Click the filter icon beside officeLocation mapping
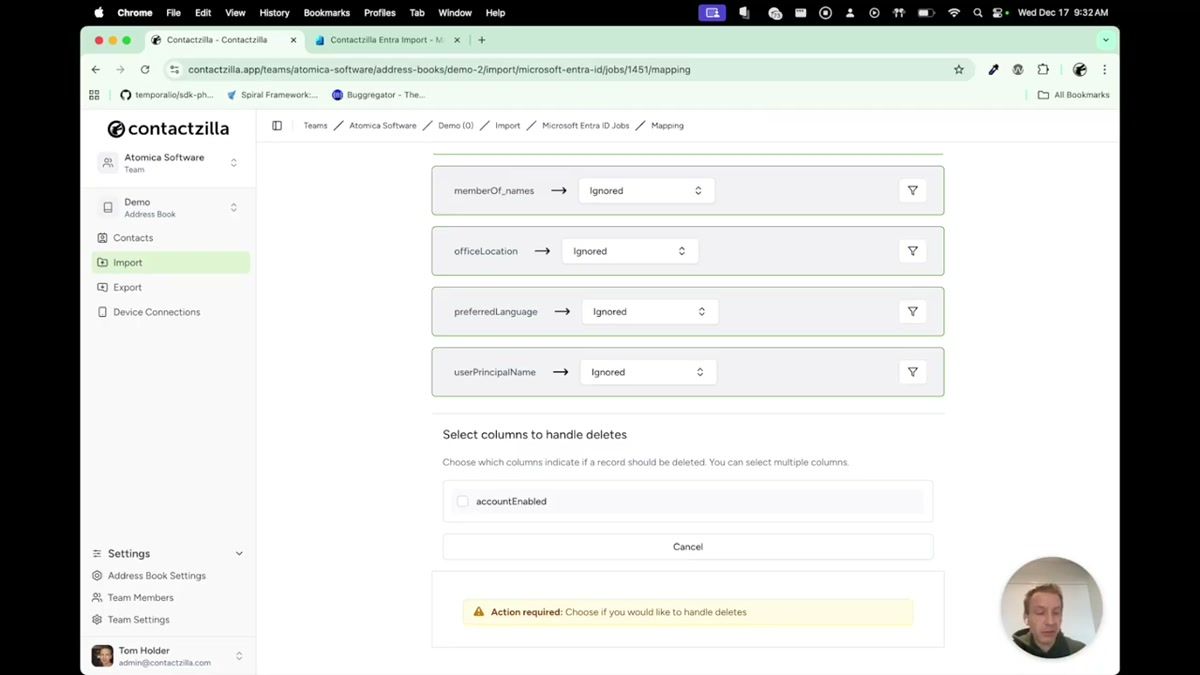The height and width of the screenshot is (675, 1200). click(911, 250)
